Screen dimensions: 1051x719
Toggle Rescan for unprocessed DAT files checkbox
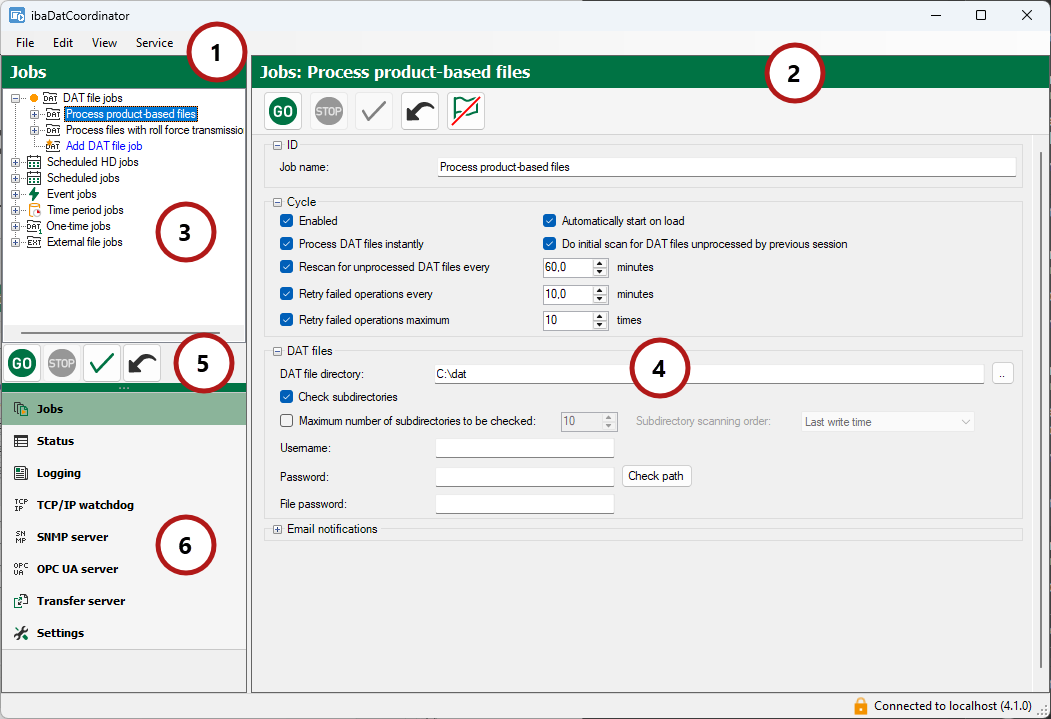tap(286, 267)
